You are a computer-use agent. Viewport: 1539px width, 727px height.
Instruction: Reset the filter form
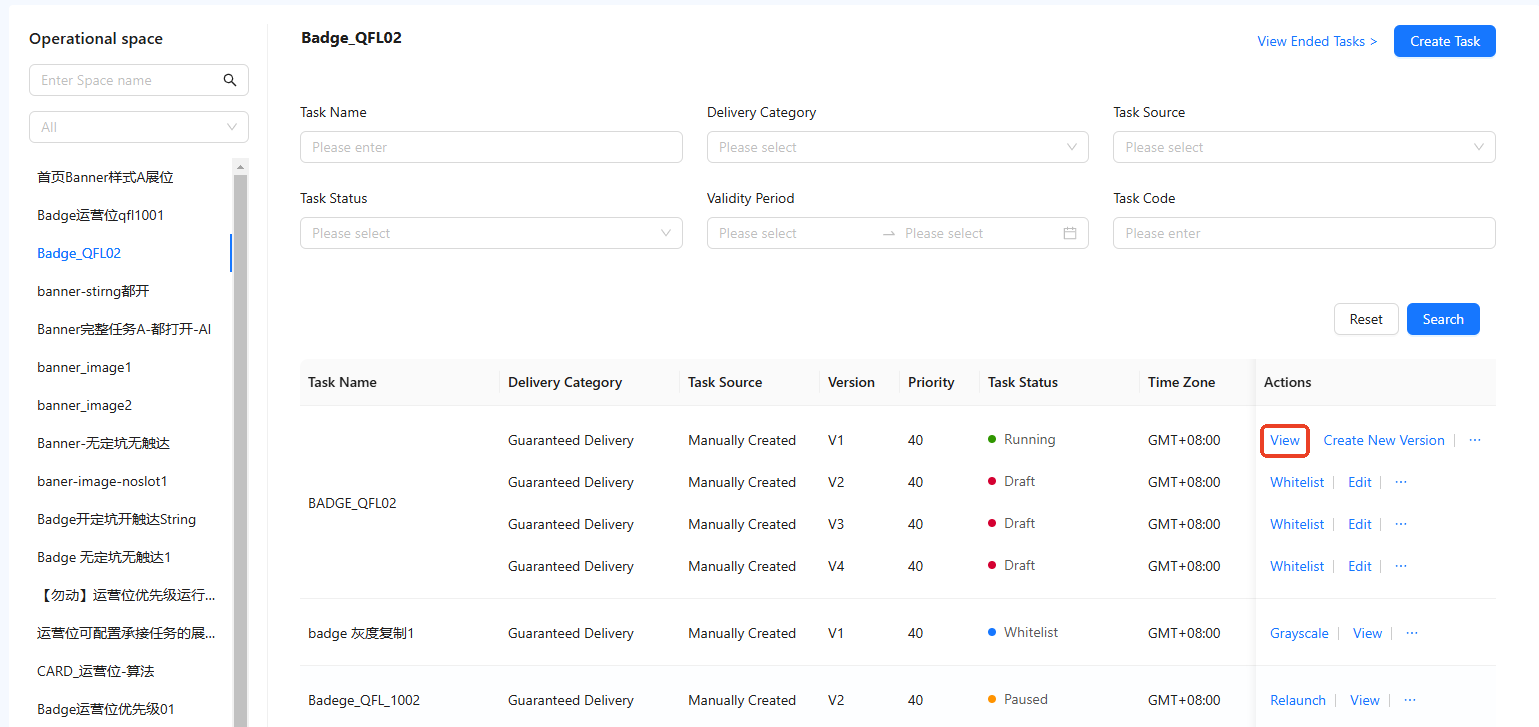1365,319
